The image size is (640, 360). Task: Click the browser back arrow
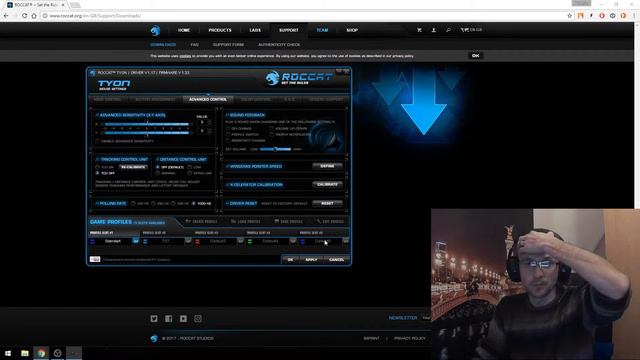(6, 16)
